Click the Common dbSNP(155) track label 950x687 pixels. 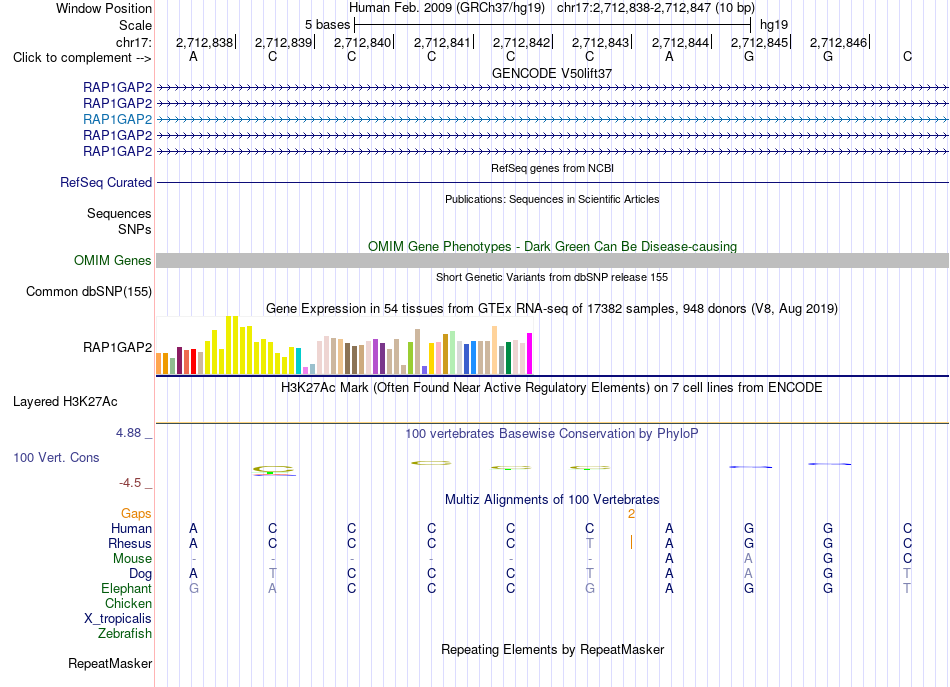[89, 291]
